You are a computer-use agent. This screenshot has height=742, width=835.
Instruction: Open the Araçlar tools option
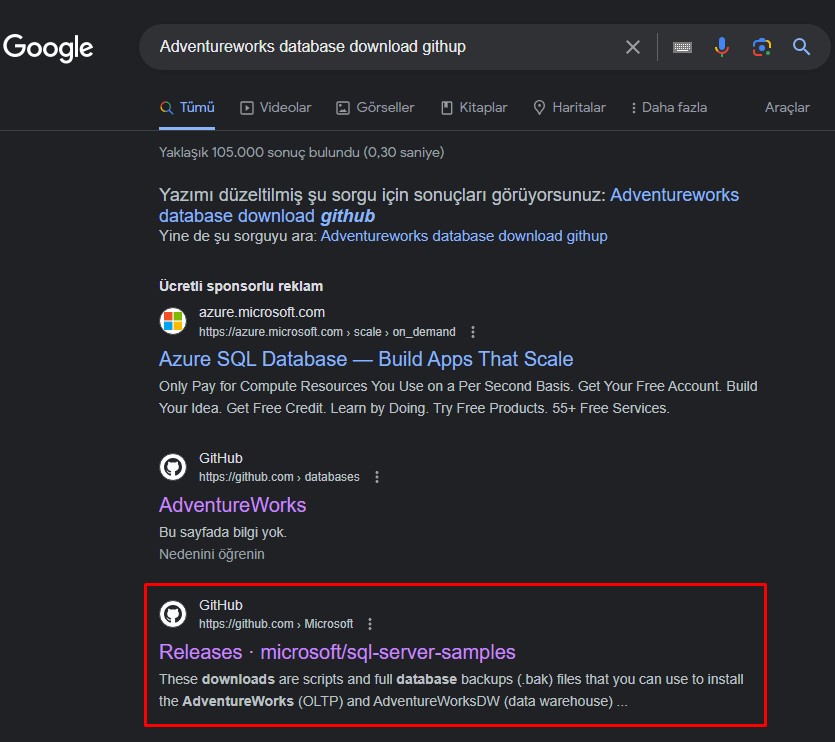(787, 108)
